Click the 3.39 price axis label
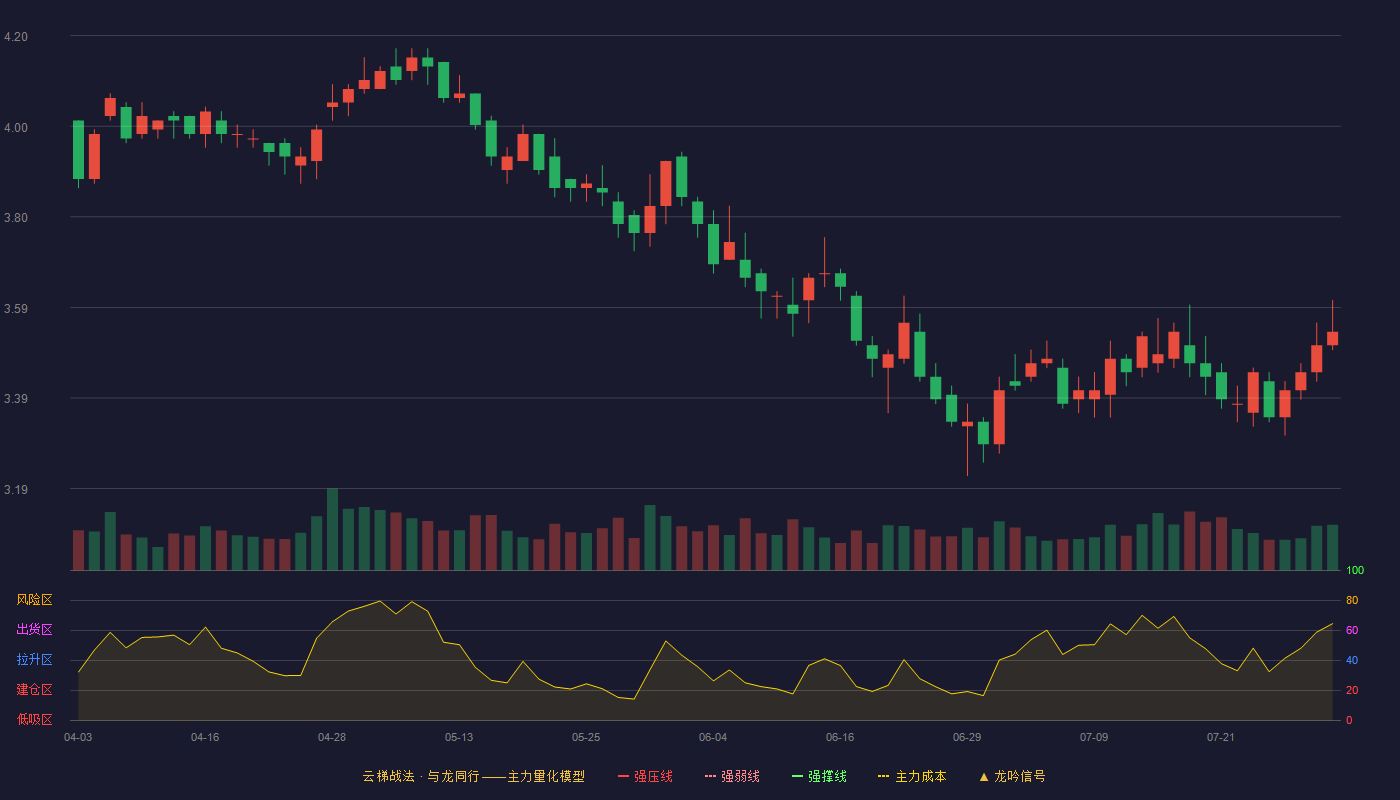The height and width of the screenshot is (800, 1400). (16, 399)
